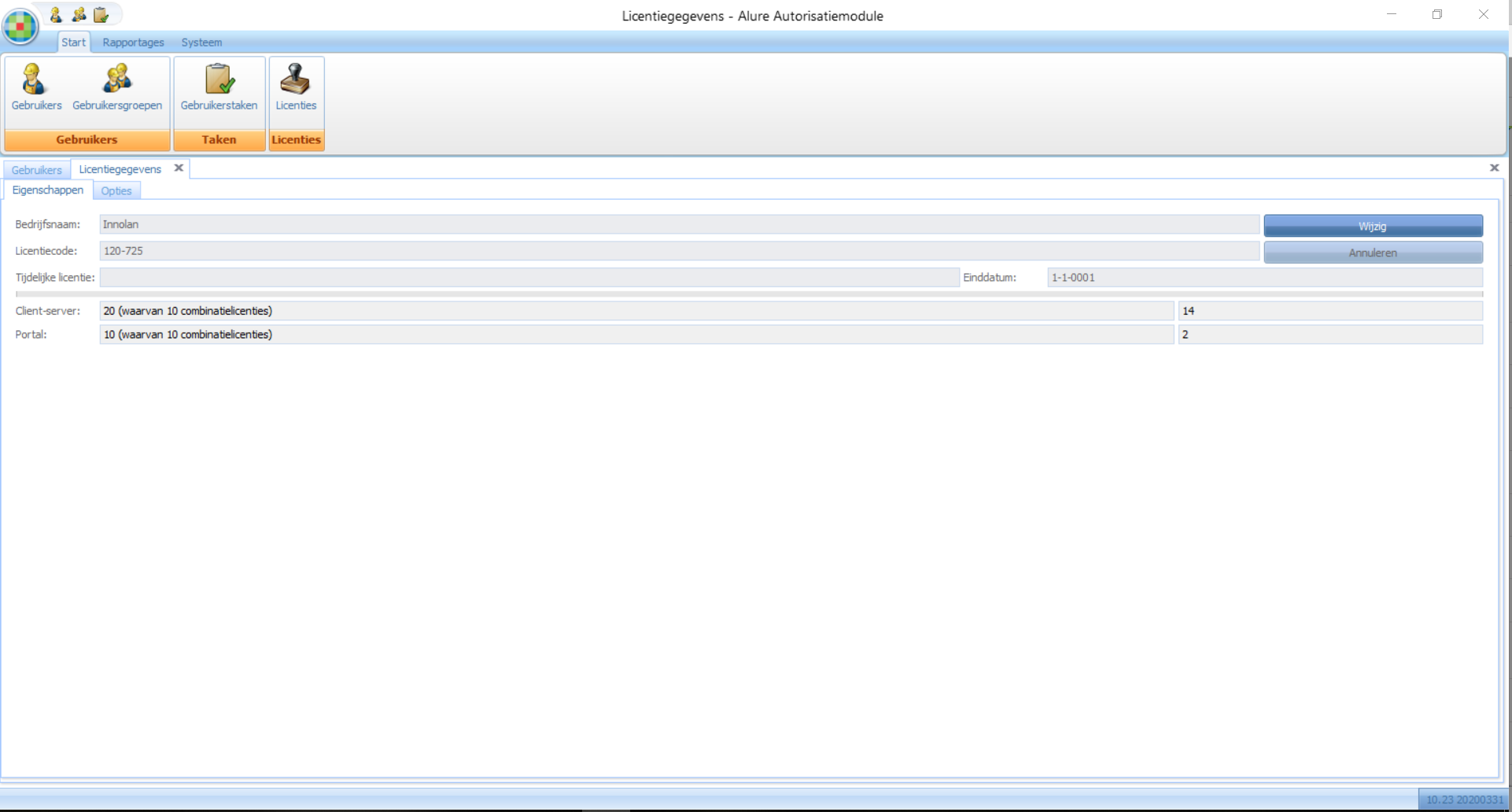This screenshot has height=812, width=1512.
Task: Switch to the Systeem ribbon tab
Action: (x=201, y=42)
